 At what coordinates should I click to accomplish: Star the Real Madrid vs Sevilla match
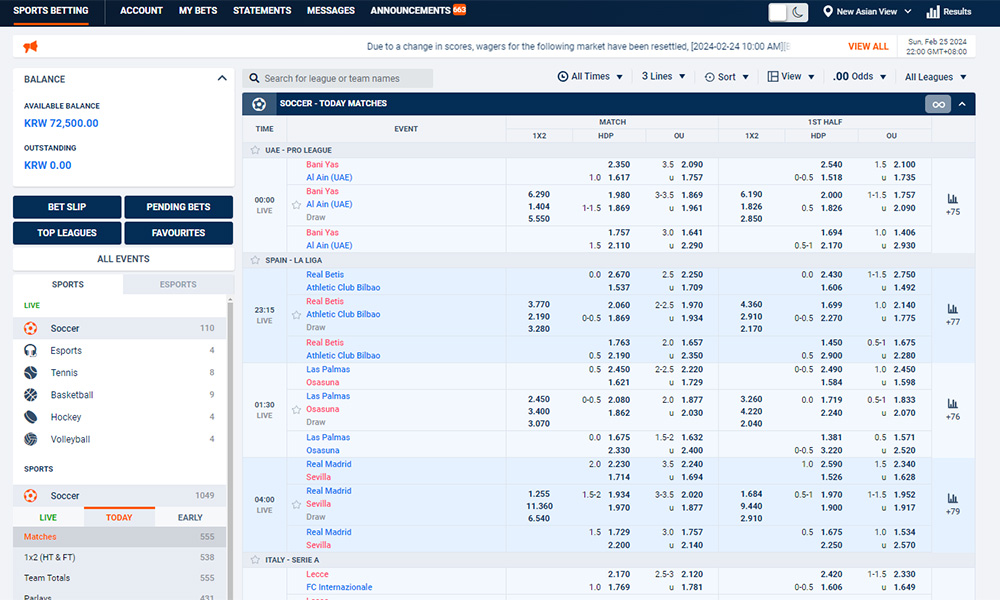[296, 505]
